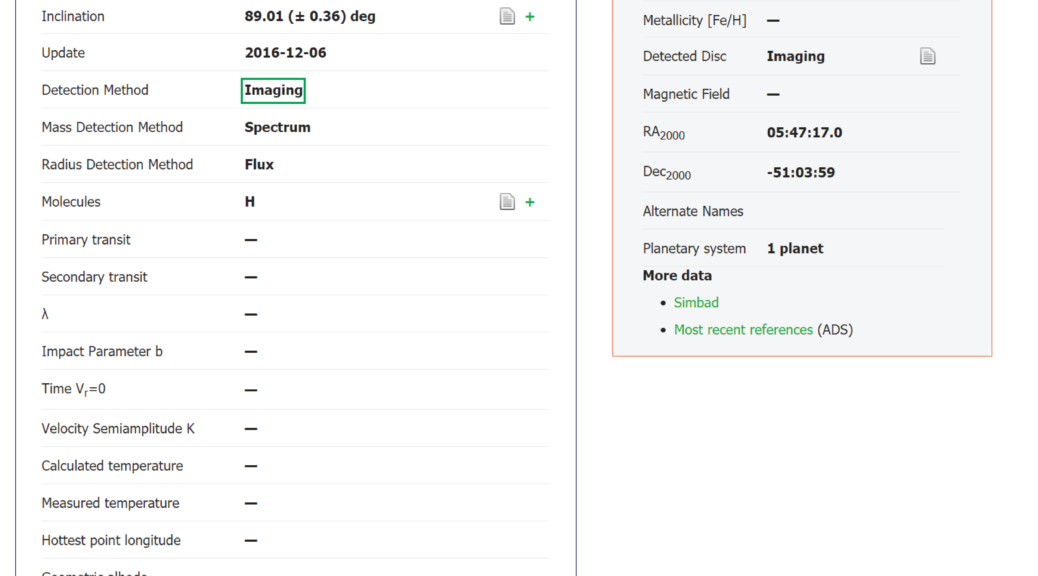Open the Inclination reference document icon
This screenshot has width=1038, height=576.
coord(507,17)
